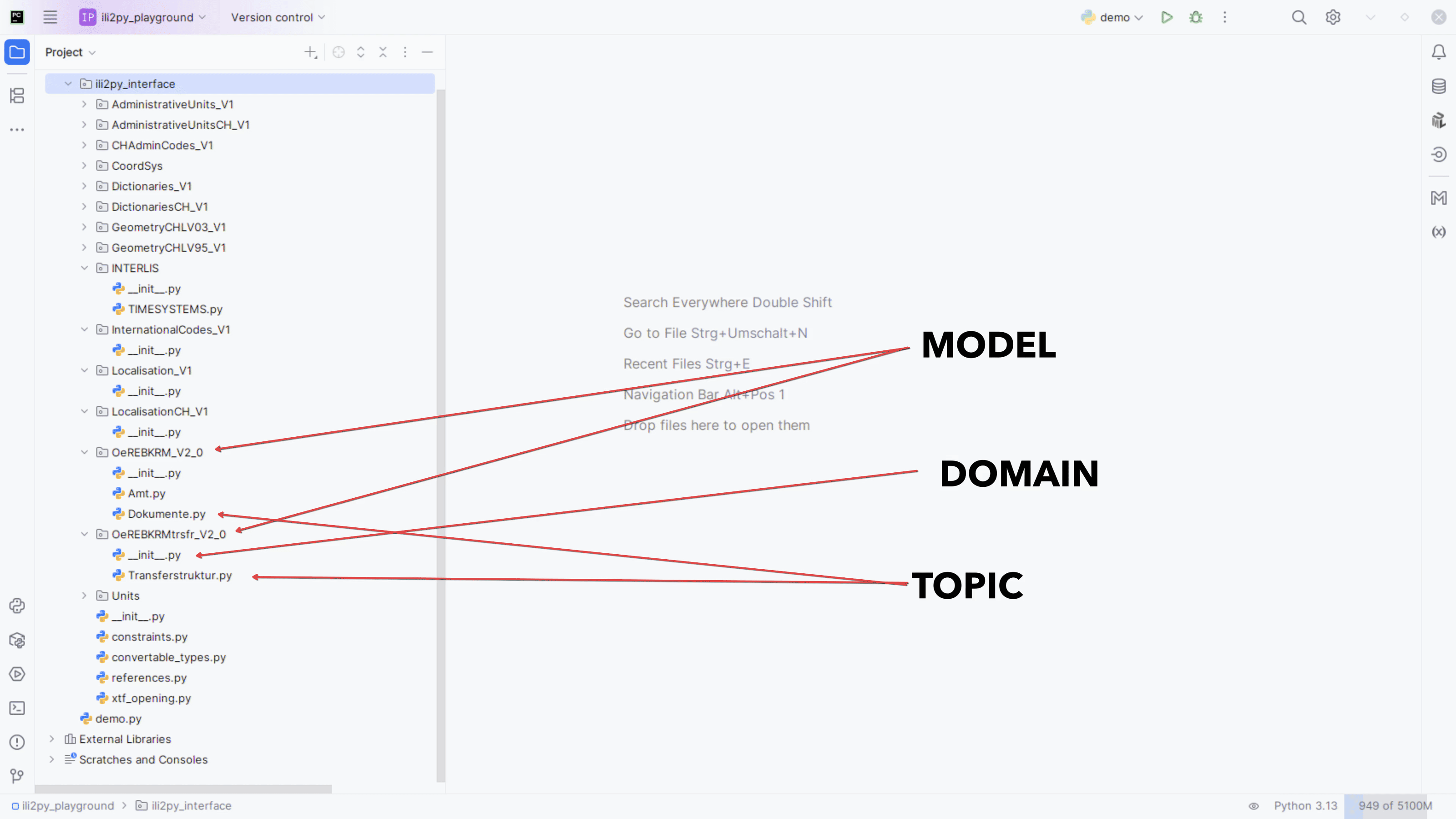Open the Database tool window
This screenshot has height=819, width=1456.
coord(1438,86)
